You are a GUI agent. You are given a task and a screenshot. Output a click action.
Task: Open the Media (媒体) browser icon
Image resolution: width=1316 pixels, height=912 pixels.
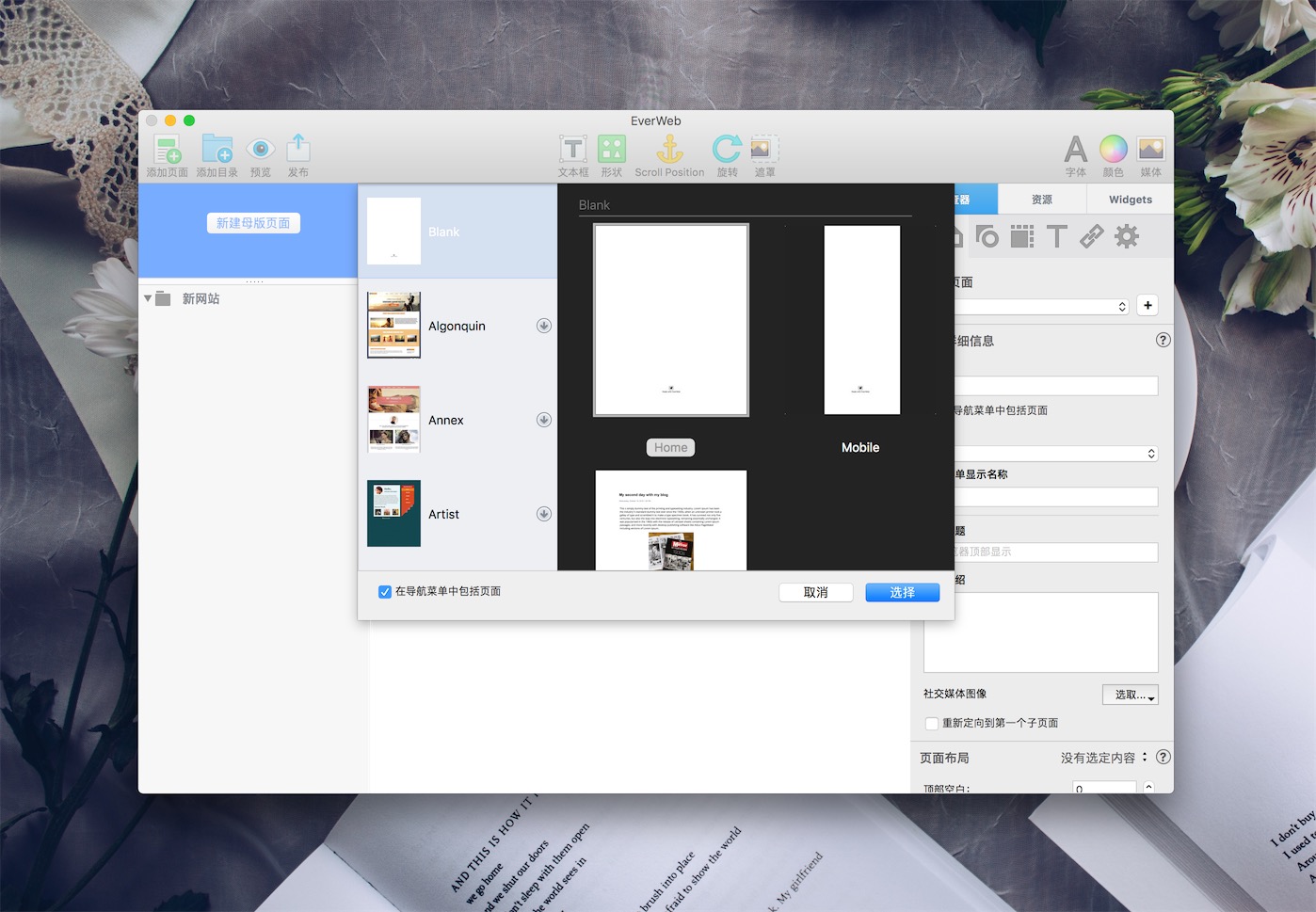coord(1151,149)
